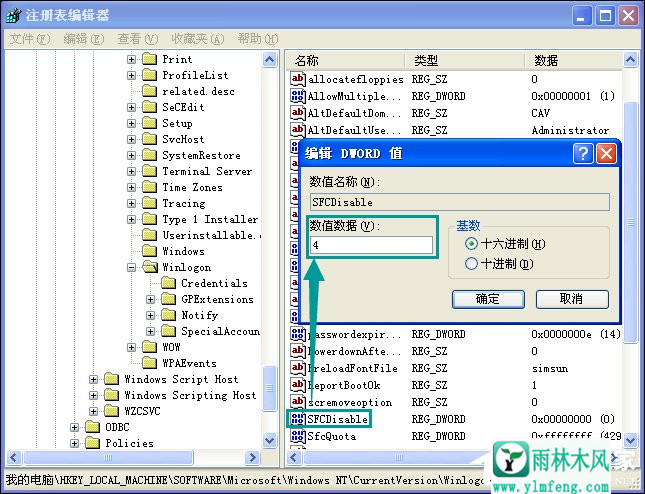
Task: Click the 数值数据 value input field
Action: (371, 245)
